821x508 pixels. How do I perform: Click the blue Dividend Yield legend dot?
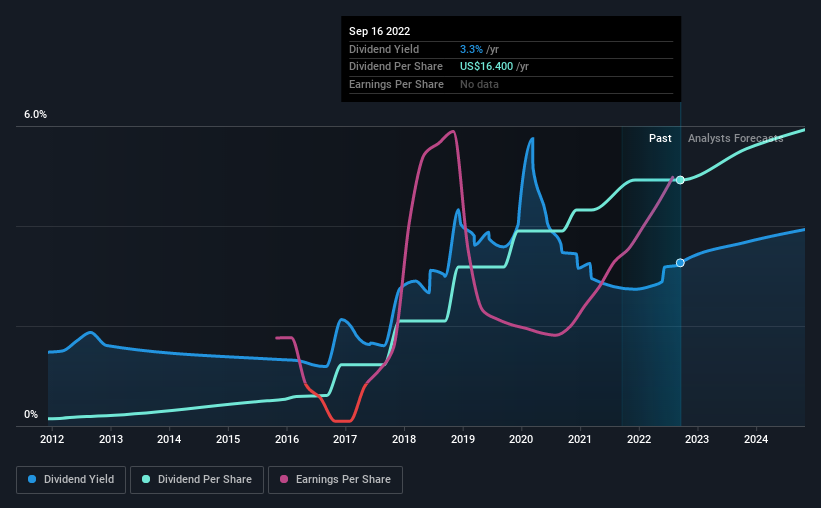[x=32, y=479]
